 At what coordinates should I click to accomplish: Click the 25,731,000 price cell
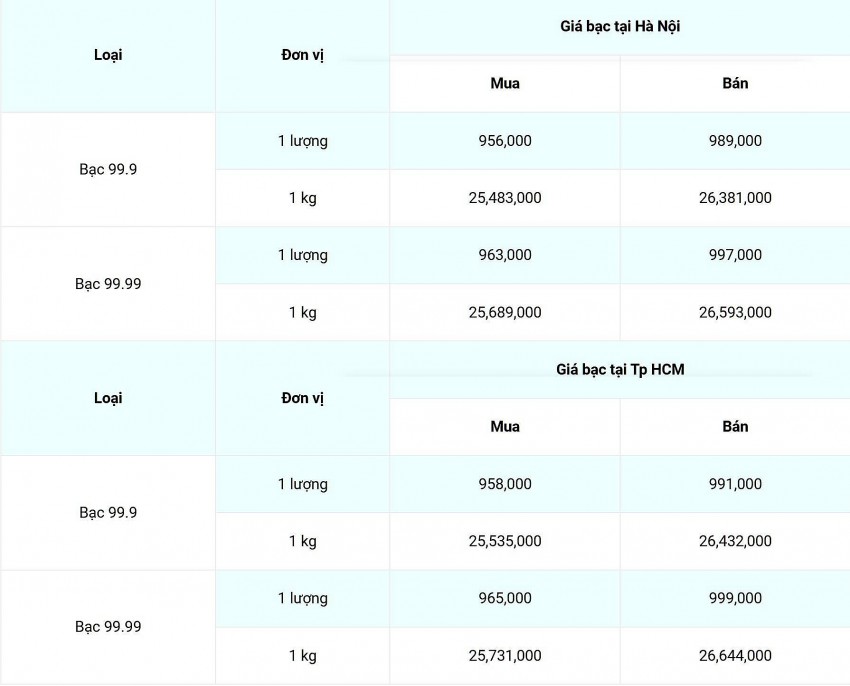505,655
